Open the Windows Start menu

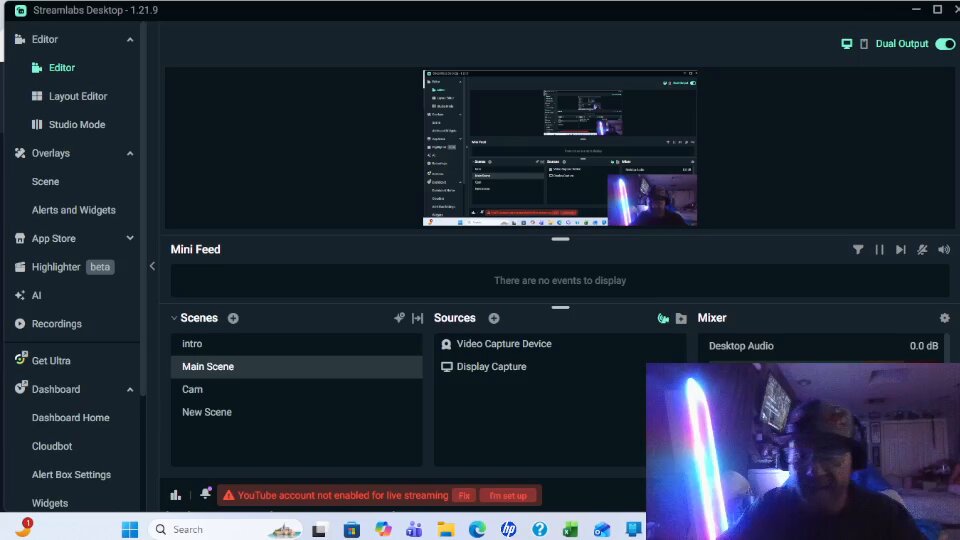point(130,530)
